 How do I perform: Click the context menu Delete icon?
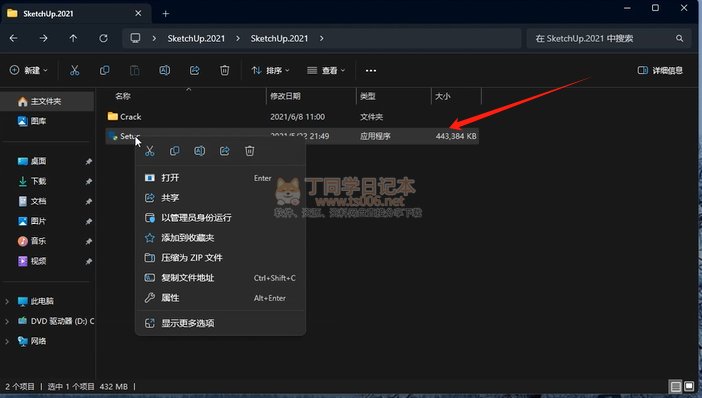tap(250, 151)
